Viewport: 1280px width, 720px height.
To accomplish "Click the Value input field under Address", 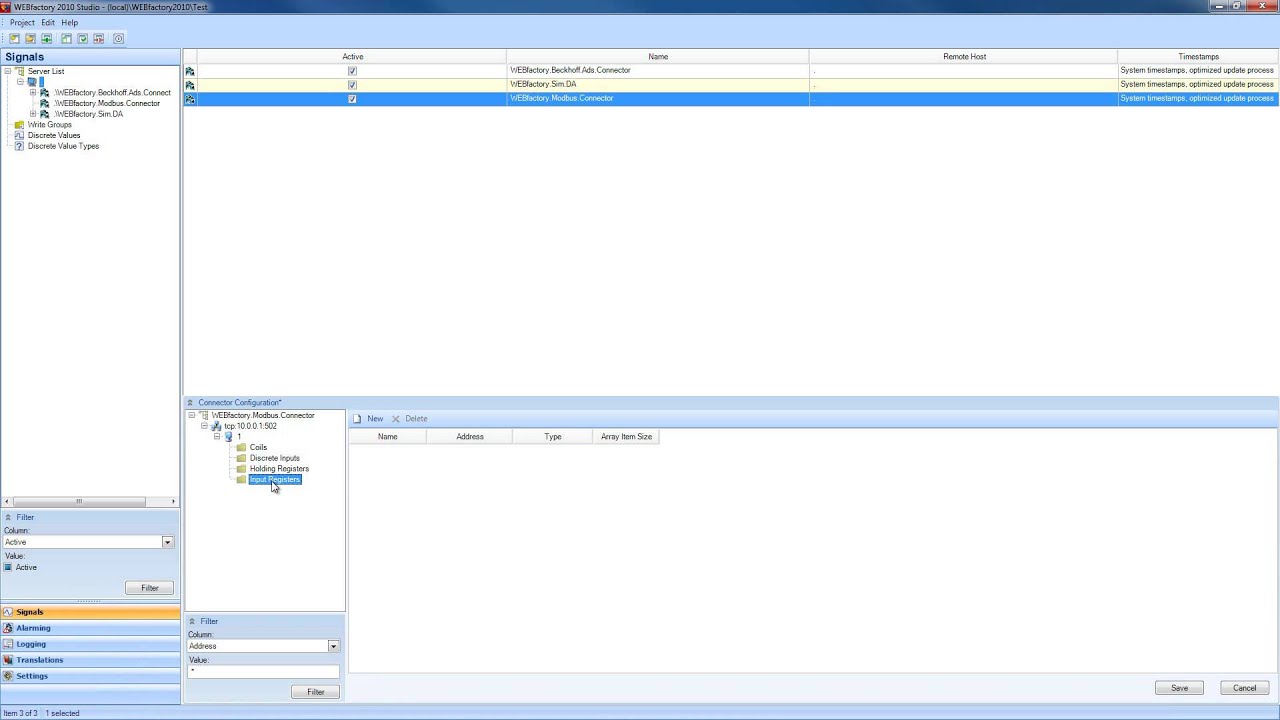I will (x=264, y=671).
